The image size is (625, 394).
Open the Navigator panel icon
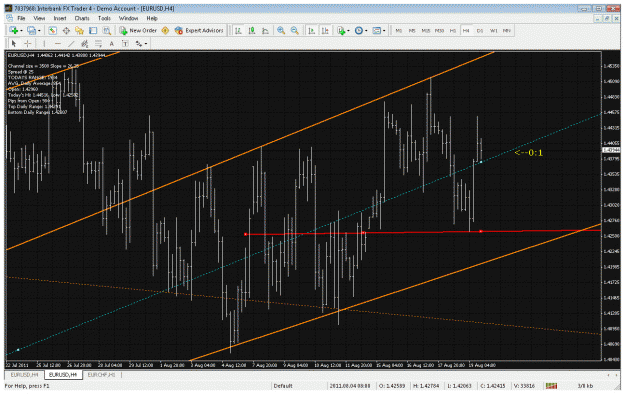coord(79,31)
